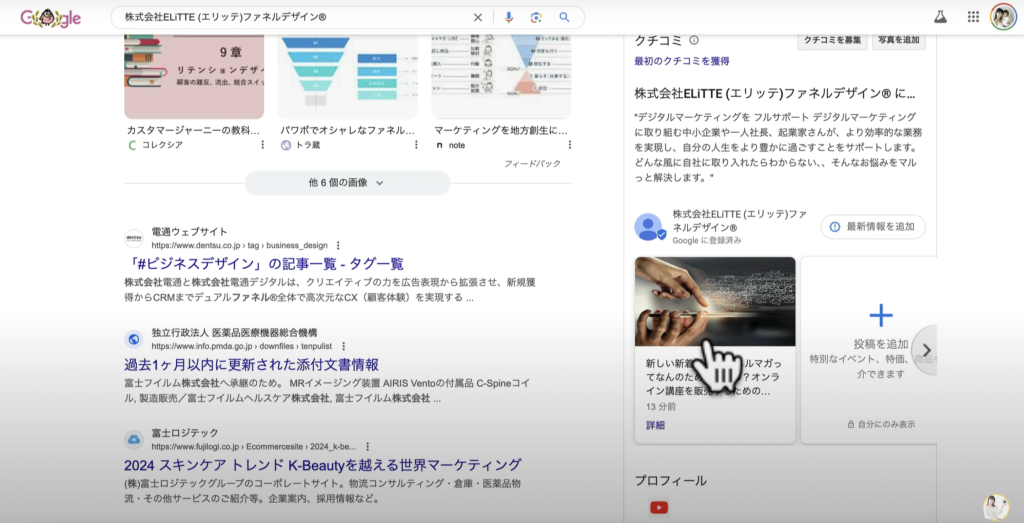Click the クチコミを募集 button
The height and width of the screenshot is (523, 1024).
click(x=831, y=40)
